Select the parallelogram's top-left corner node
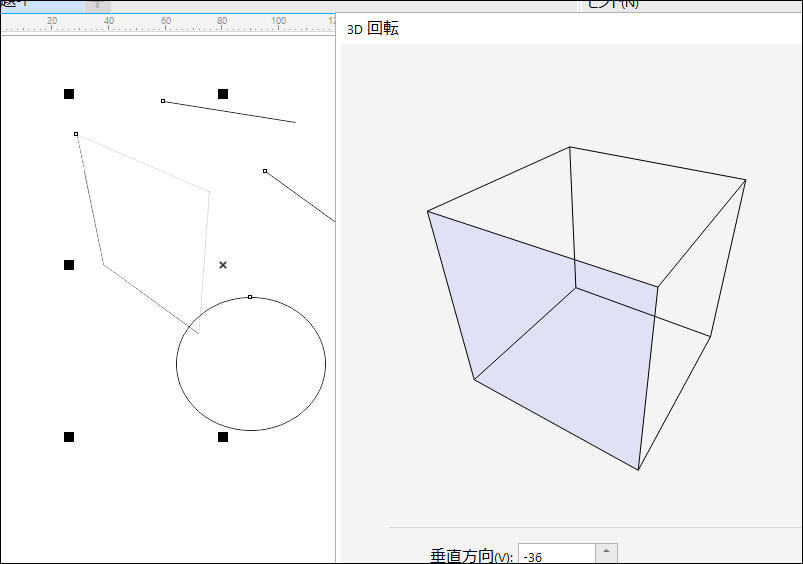Viewport: 803px width, 564px height. (x=76, y=134)
